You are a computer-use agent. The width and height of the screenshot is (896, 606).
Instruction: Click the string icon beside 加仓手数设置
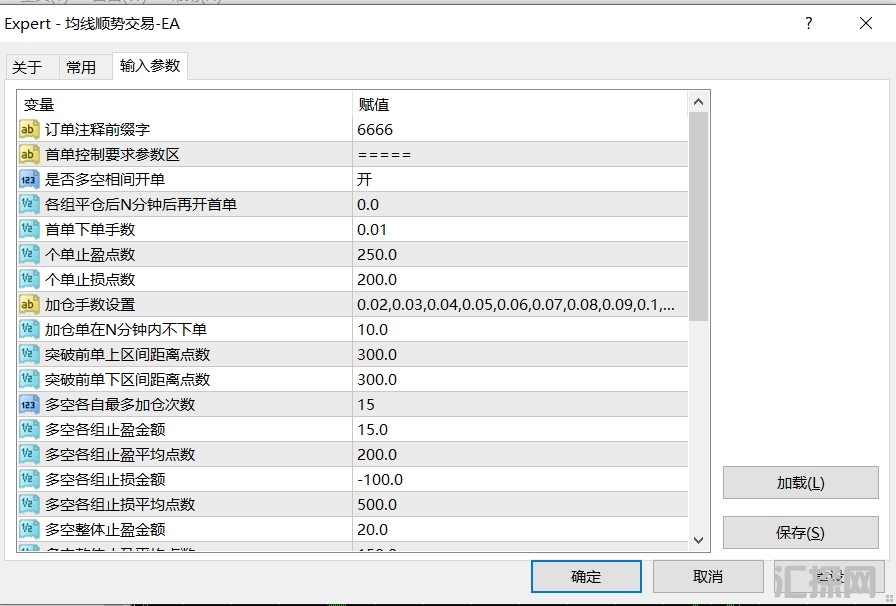pos(29,305)
